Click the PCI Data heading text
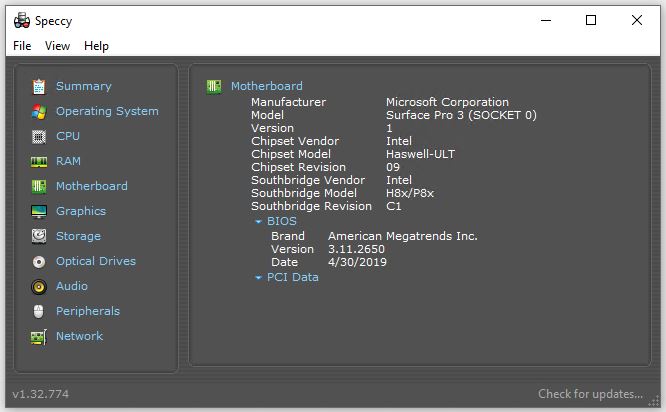 (293, 277)
